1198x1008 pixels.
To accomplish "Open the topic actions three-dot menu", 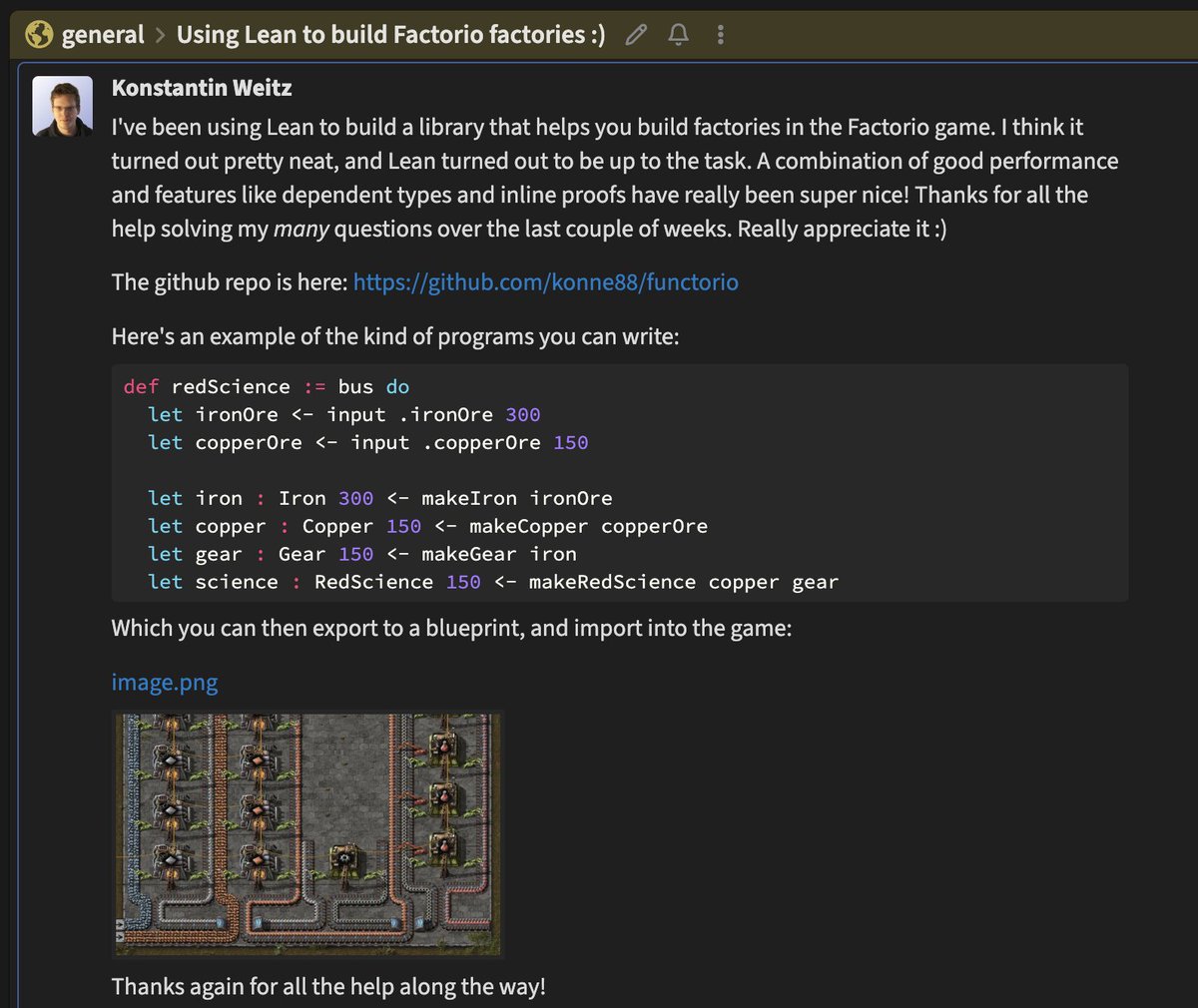I will [720, 35].
